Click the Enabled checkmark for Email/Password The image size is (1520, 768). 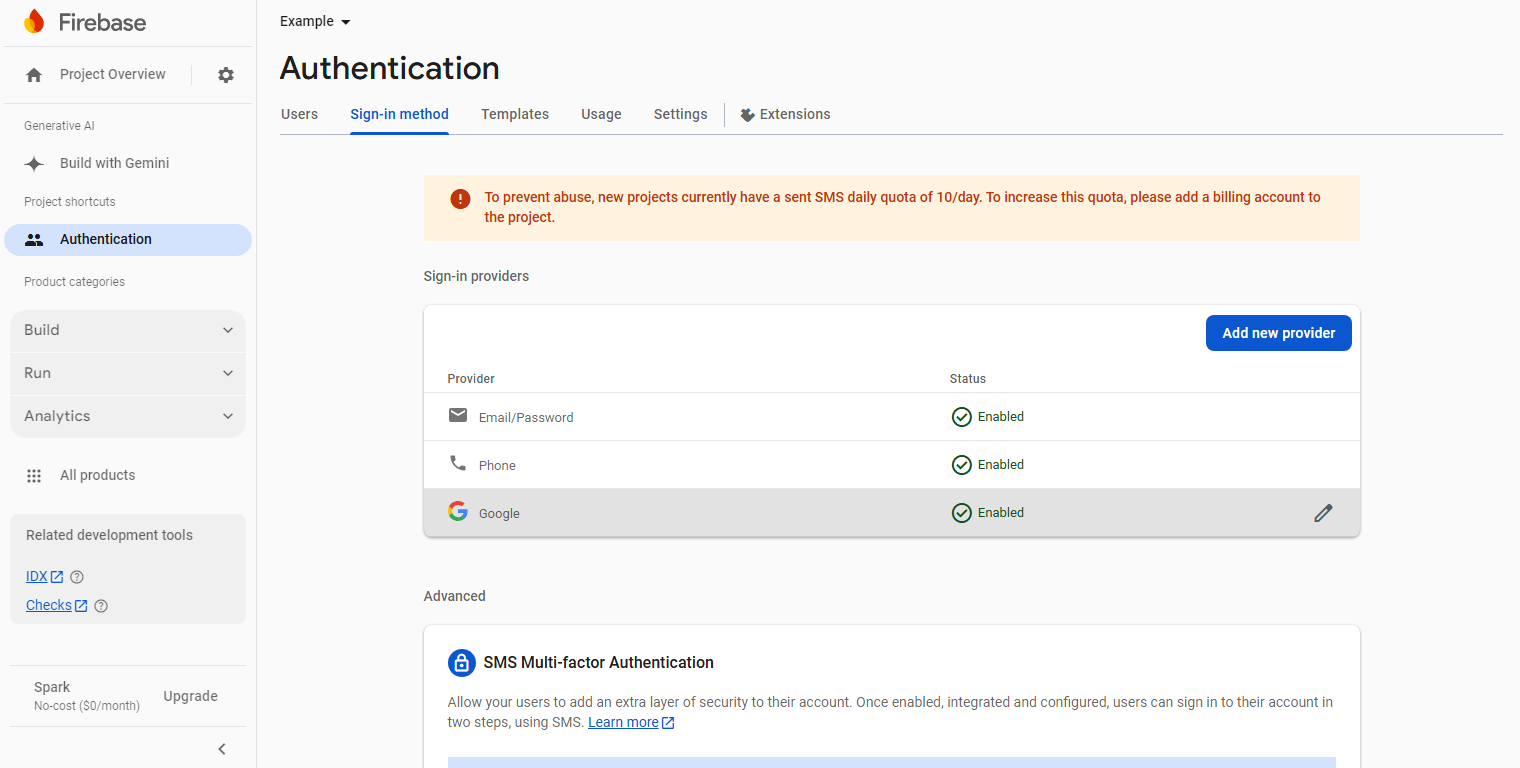[962, 417]
